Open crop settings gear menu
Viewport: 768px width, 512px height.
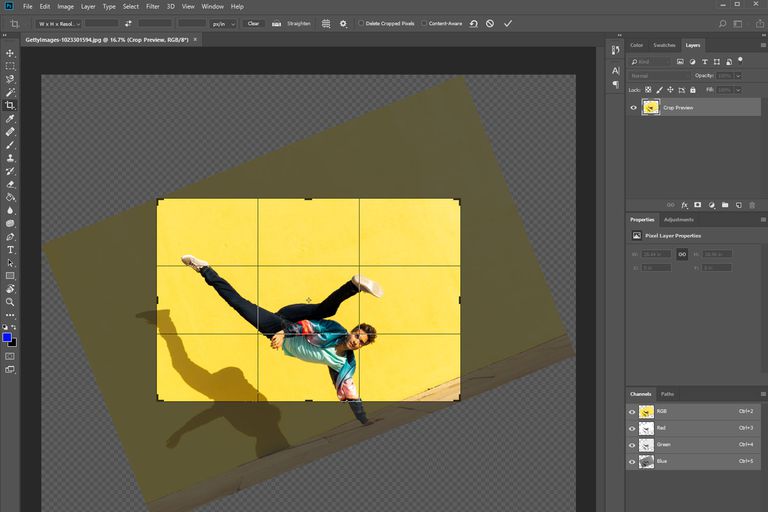[x=343, y=24]
